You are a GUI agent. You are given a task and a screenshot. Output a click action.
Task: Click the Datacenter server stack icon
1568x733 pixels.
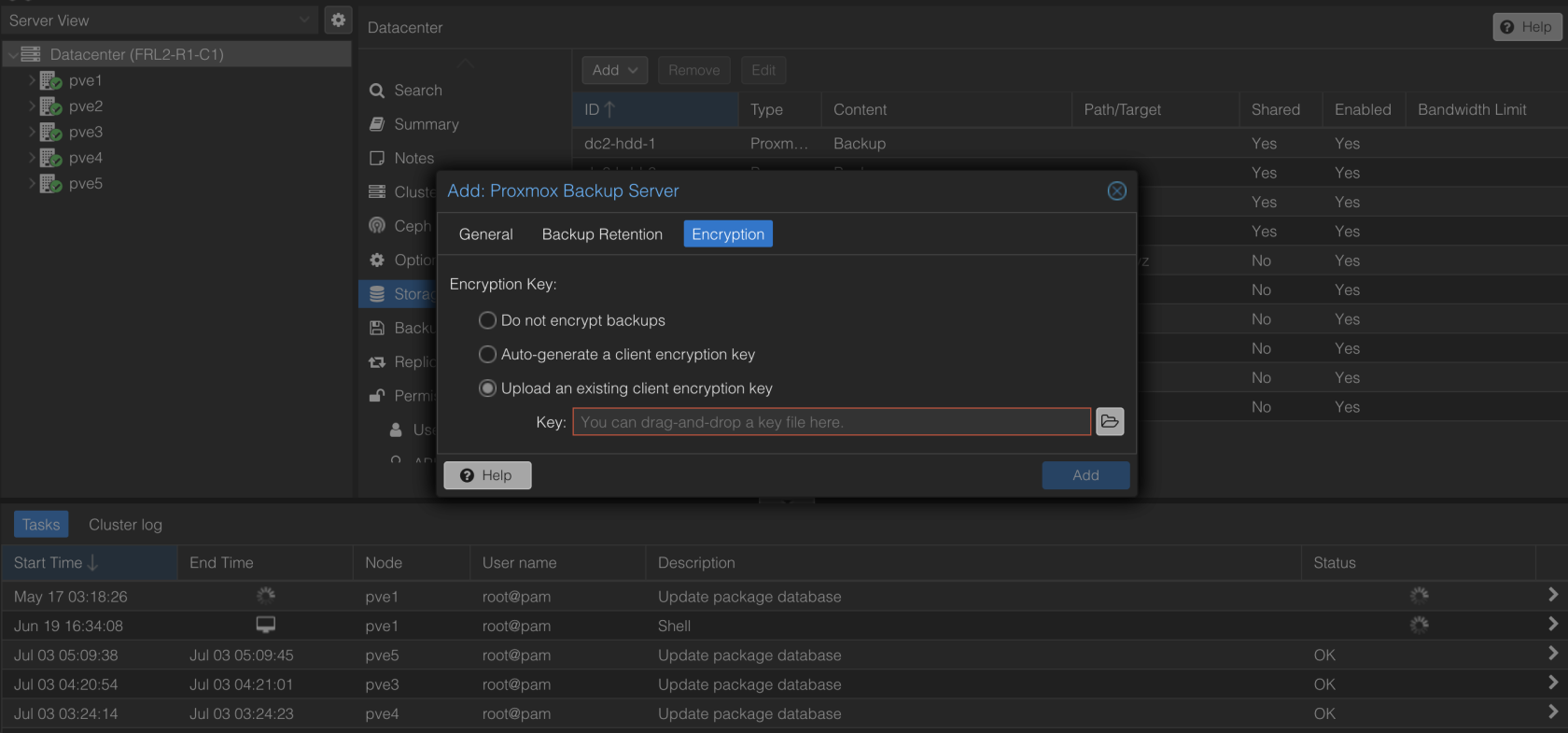click(31, 54)
